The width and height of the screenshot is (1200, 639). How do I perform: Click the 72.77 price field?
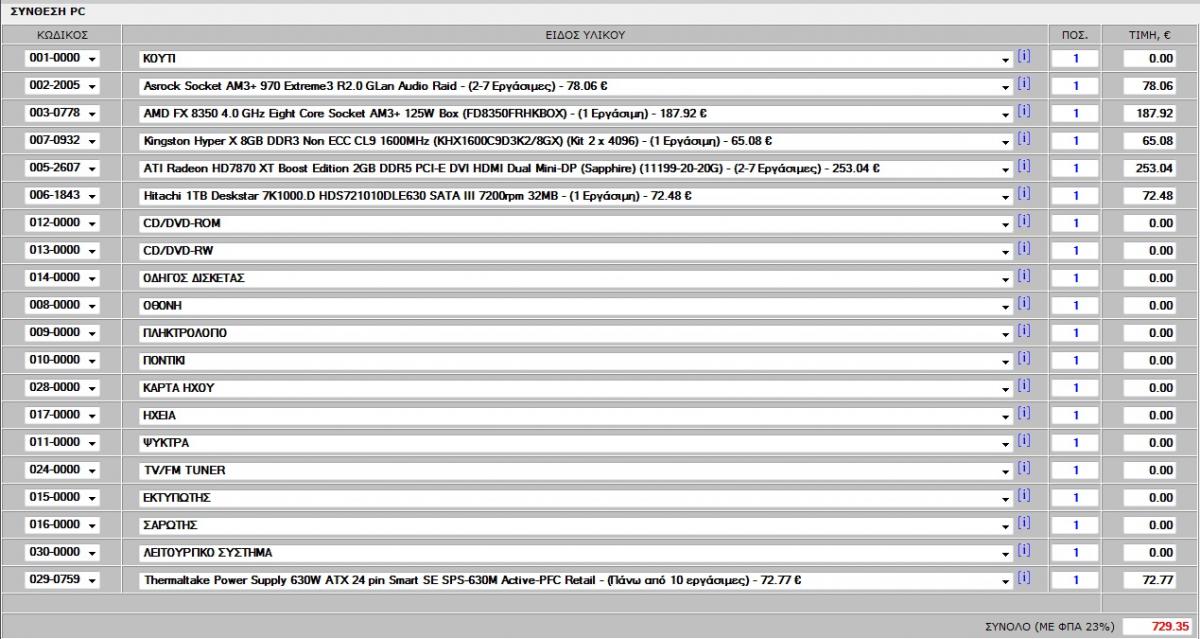[x=1150, y=580]
